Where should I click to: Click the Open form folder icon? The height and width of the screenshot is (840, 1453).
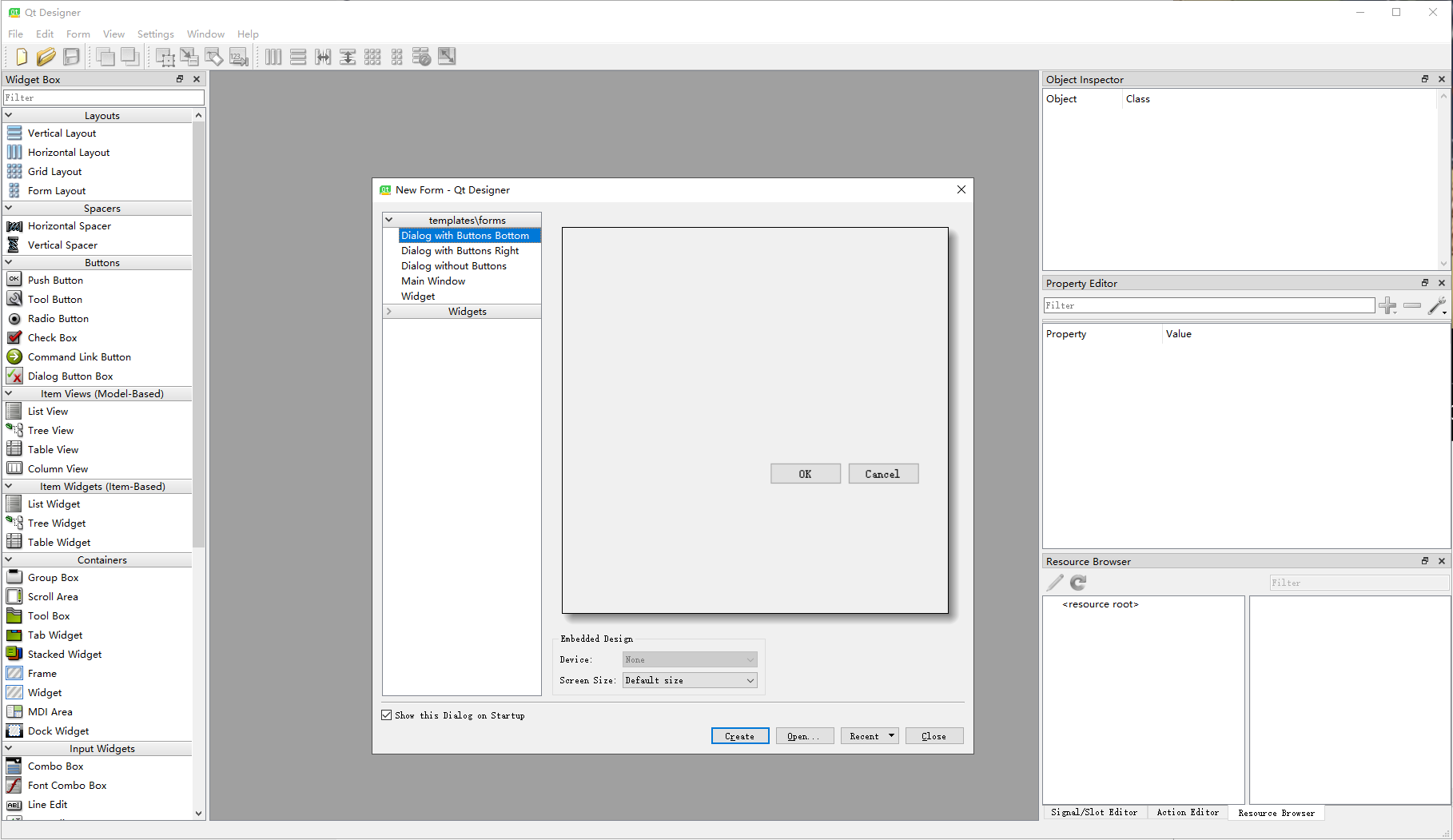(46, 57)
